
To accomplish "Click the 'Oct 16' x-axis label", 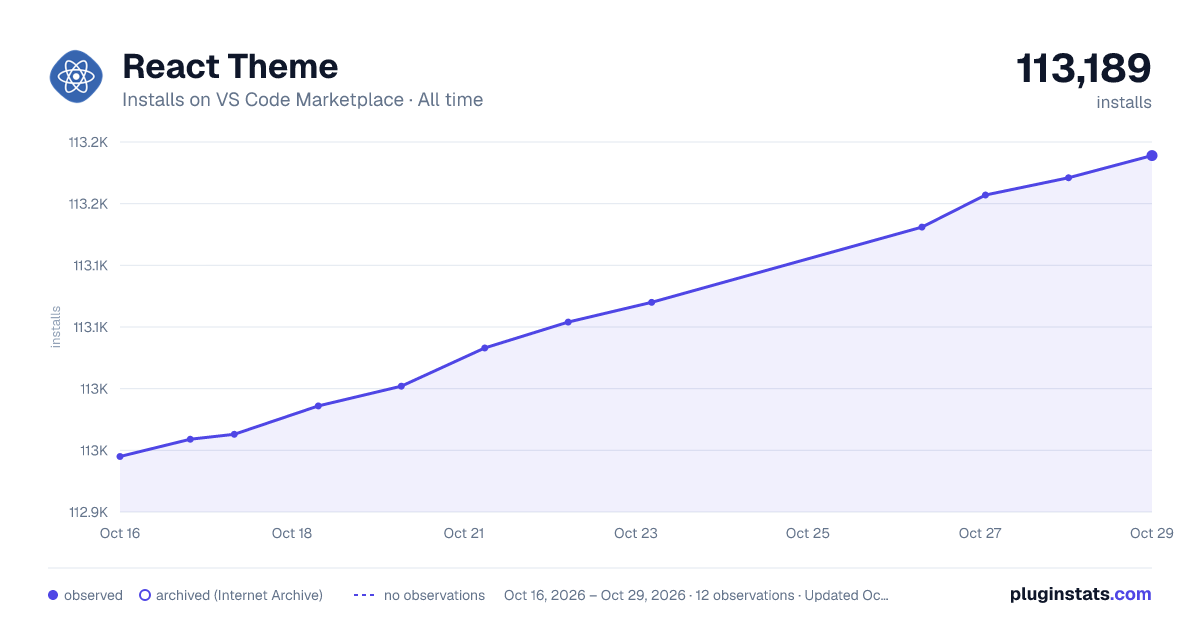I will point(120,533).
